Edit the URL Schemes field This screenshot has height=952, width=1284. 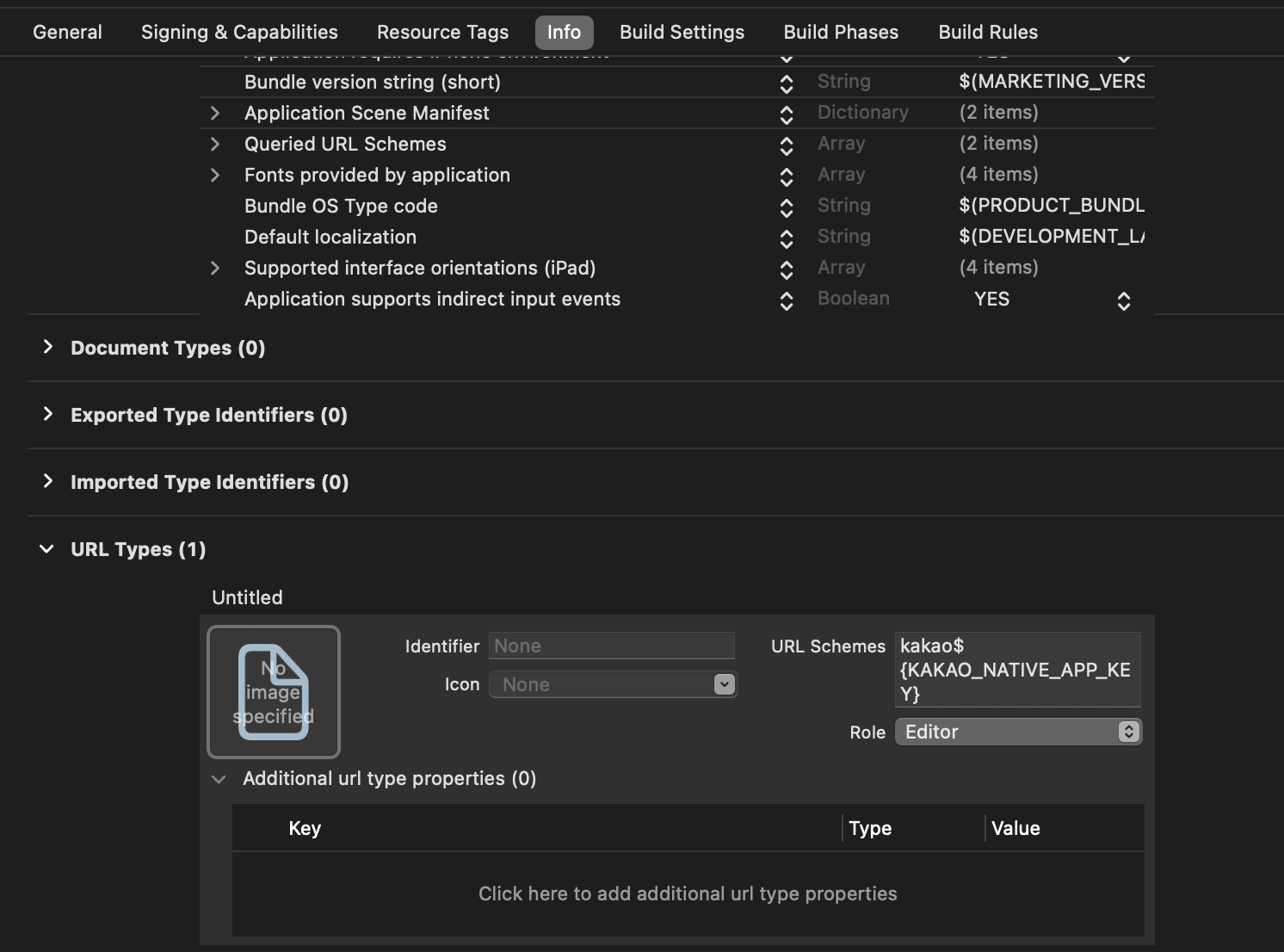tap(1018, 670)
